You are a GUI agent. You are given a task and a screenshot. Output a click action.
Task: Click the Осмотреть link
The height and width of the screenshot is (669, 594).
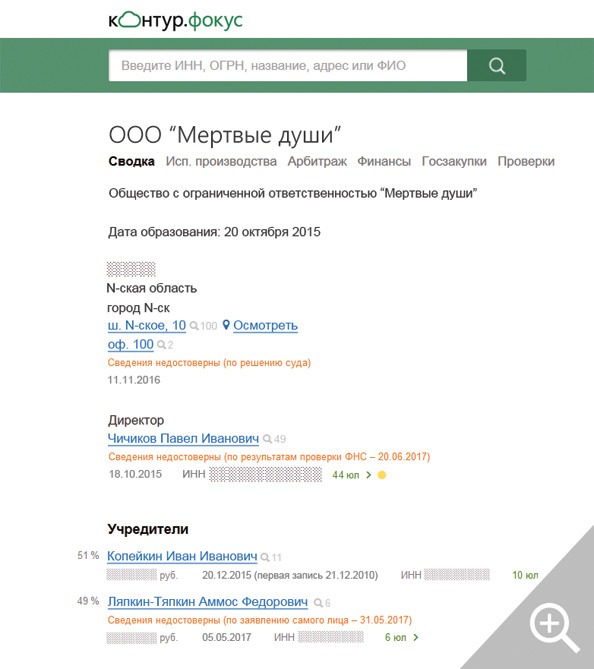coord(265,326)
